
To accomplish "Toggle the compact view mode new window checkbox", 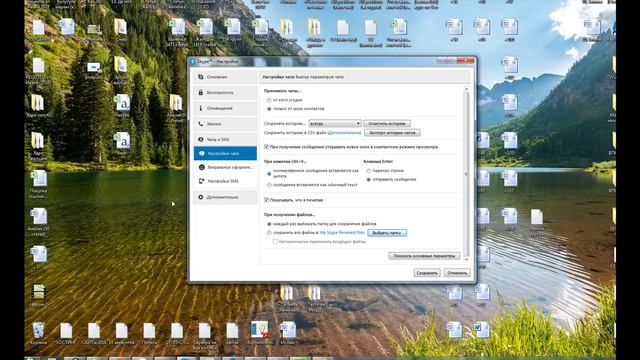I will tap(267, 147).
